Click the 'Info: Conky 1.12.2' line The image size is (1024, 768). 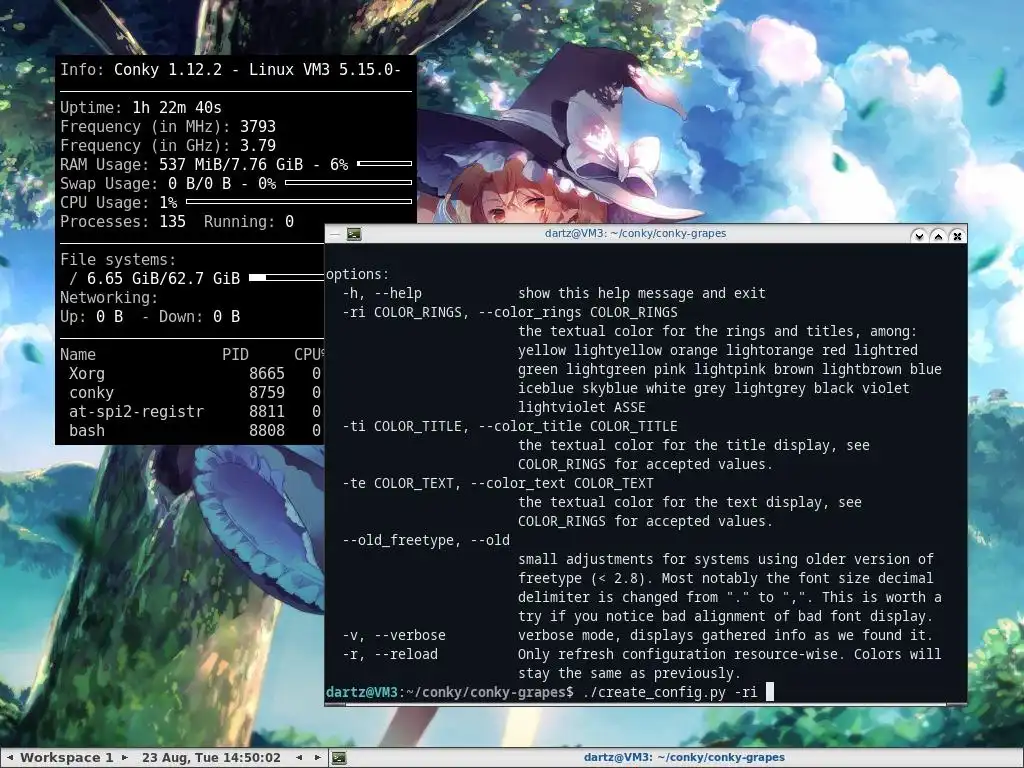coord(231,70)
